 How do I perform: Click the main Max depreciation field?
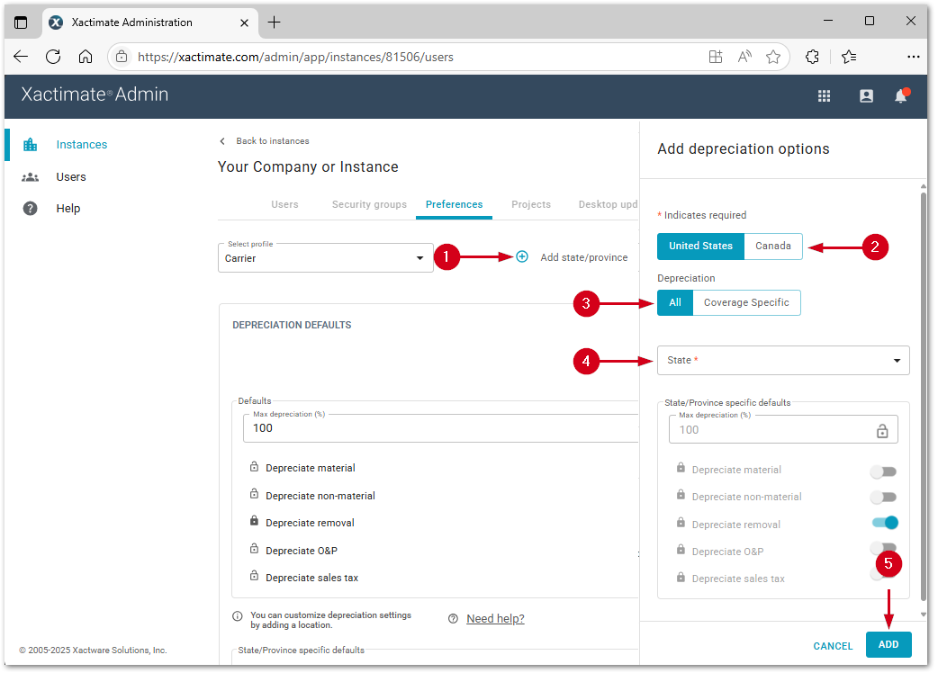[x=441, y=429]
